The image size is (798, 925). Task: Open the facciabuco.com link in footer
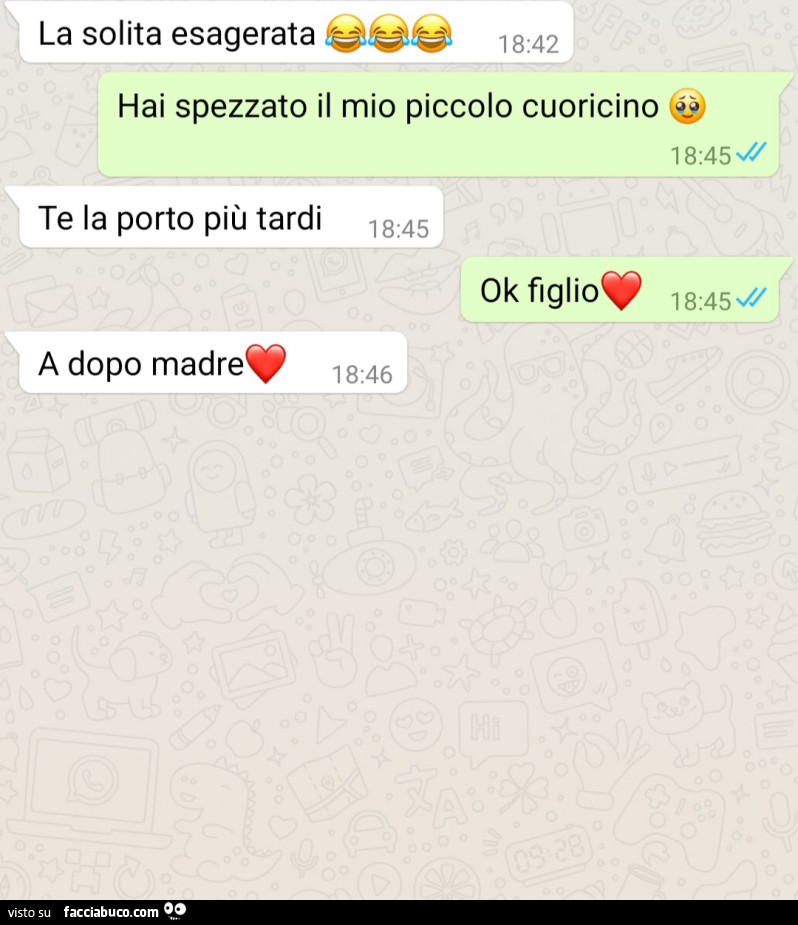point(111,912)
